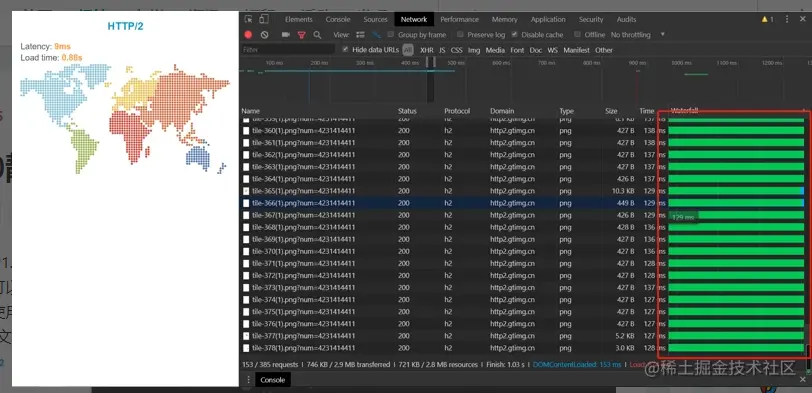Screen dimensions: 812x393
Task: Click file icon of tile-360(1).png row
Action: tap(246, 130)
